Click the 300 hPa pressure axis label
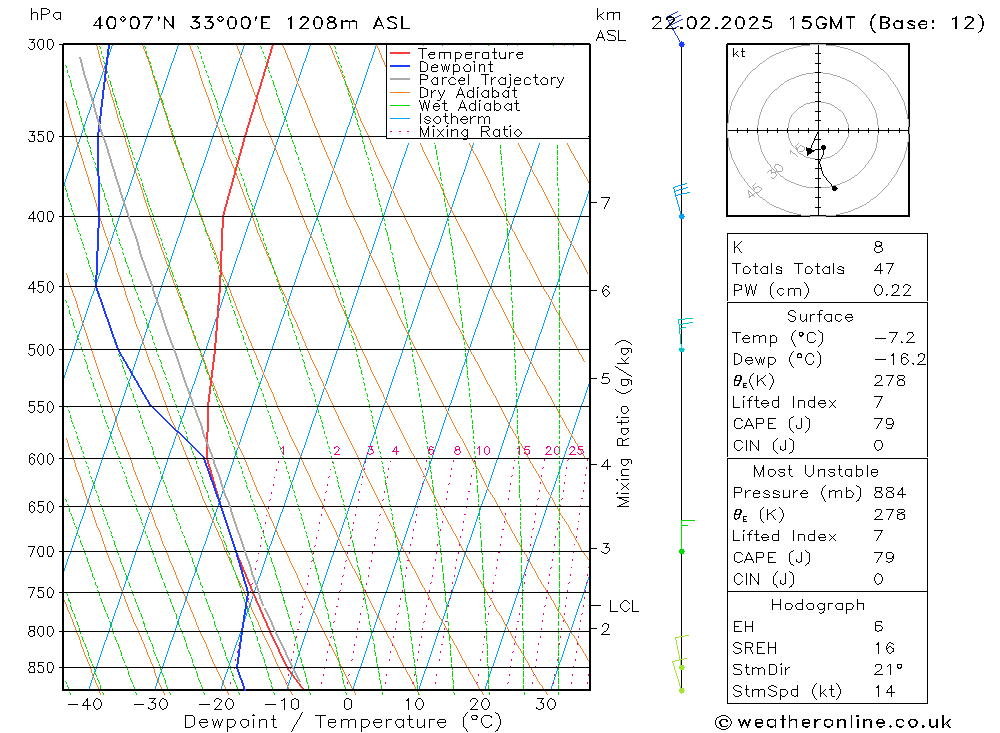This screenshot has width=1000, height=733. 42,45
